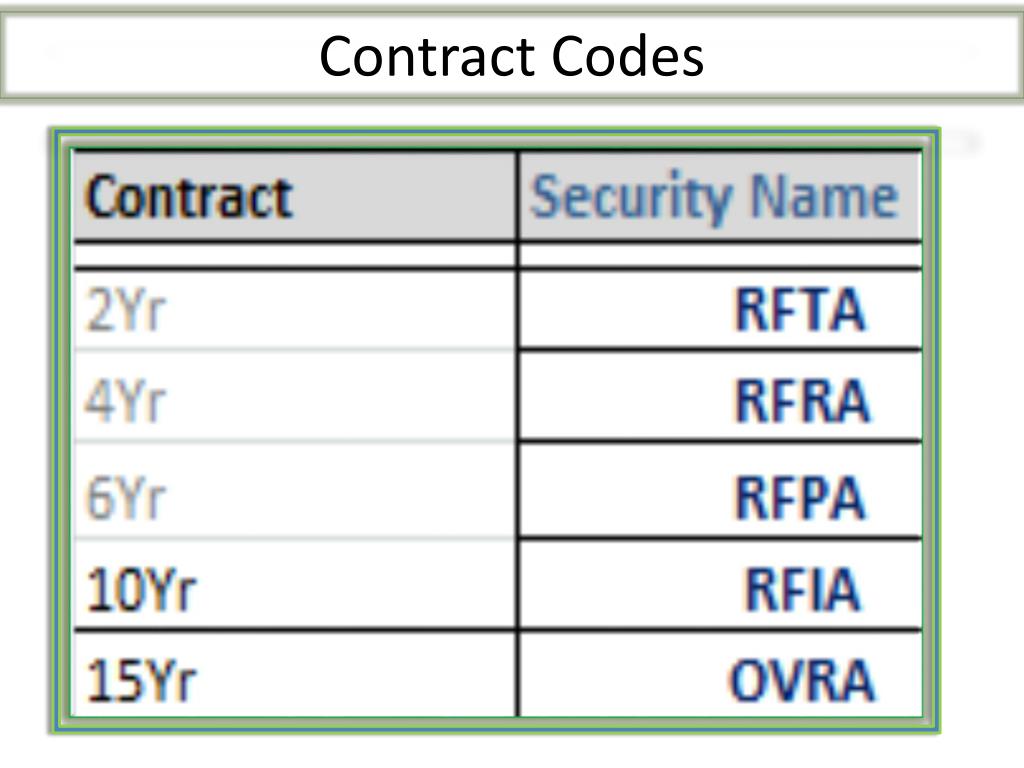Click the 2Yr contract cell
1024x768 pixels.
click(x=295, y=310)
